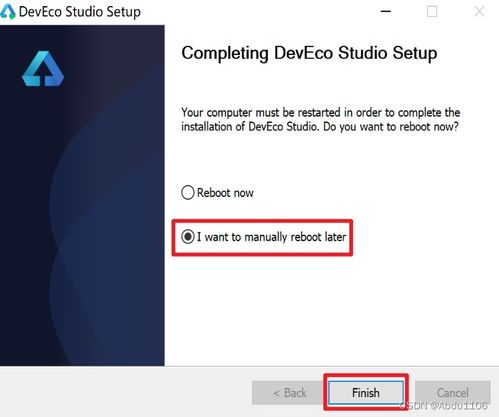Click the CSDN watermark text
Image resolution: width=499 pixels, height=417 pixels.
click(443, 405)
